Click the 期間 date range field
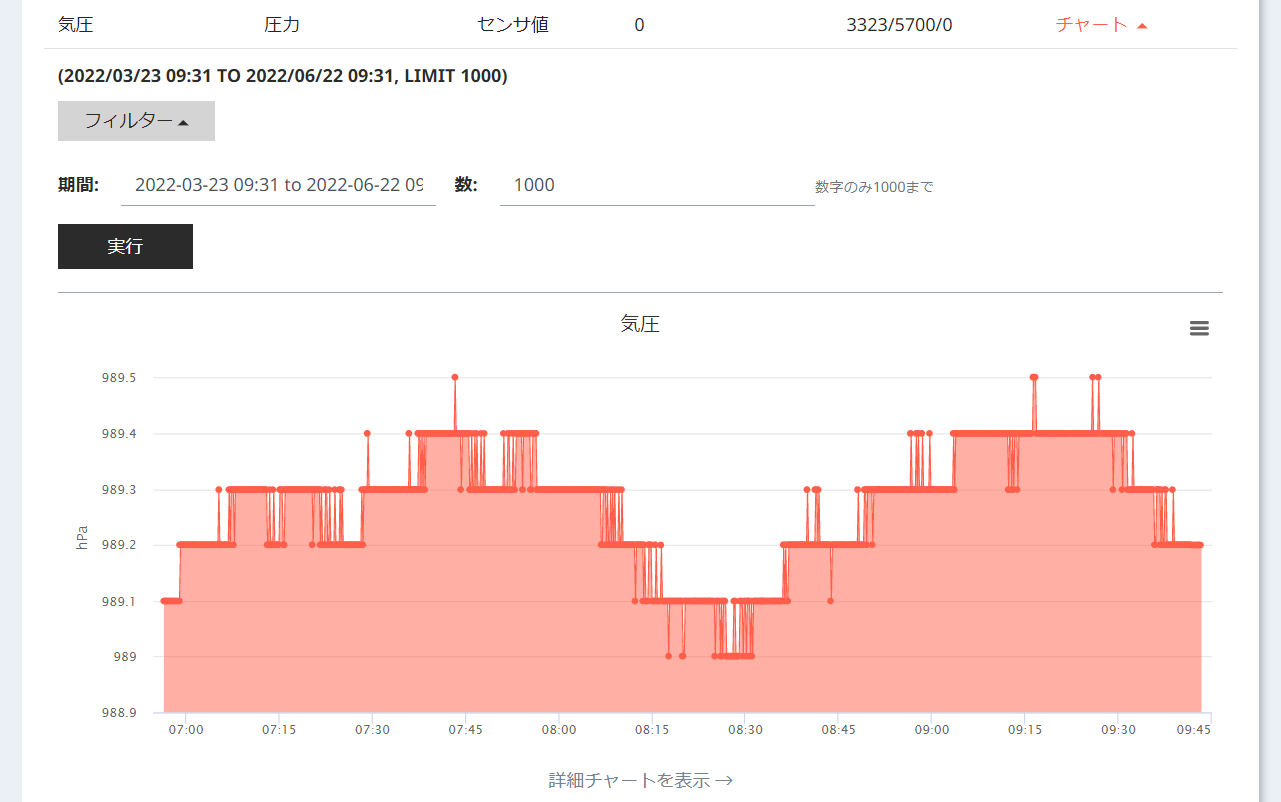The width and height of the screenshot is (1281, 802). pos(278,185)
